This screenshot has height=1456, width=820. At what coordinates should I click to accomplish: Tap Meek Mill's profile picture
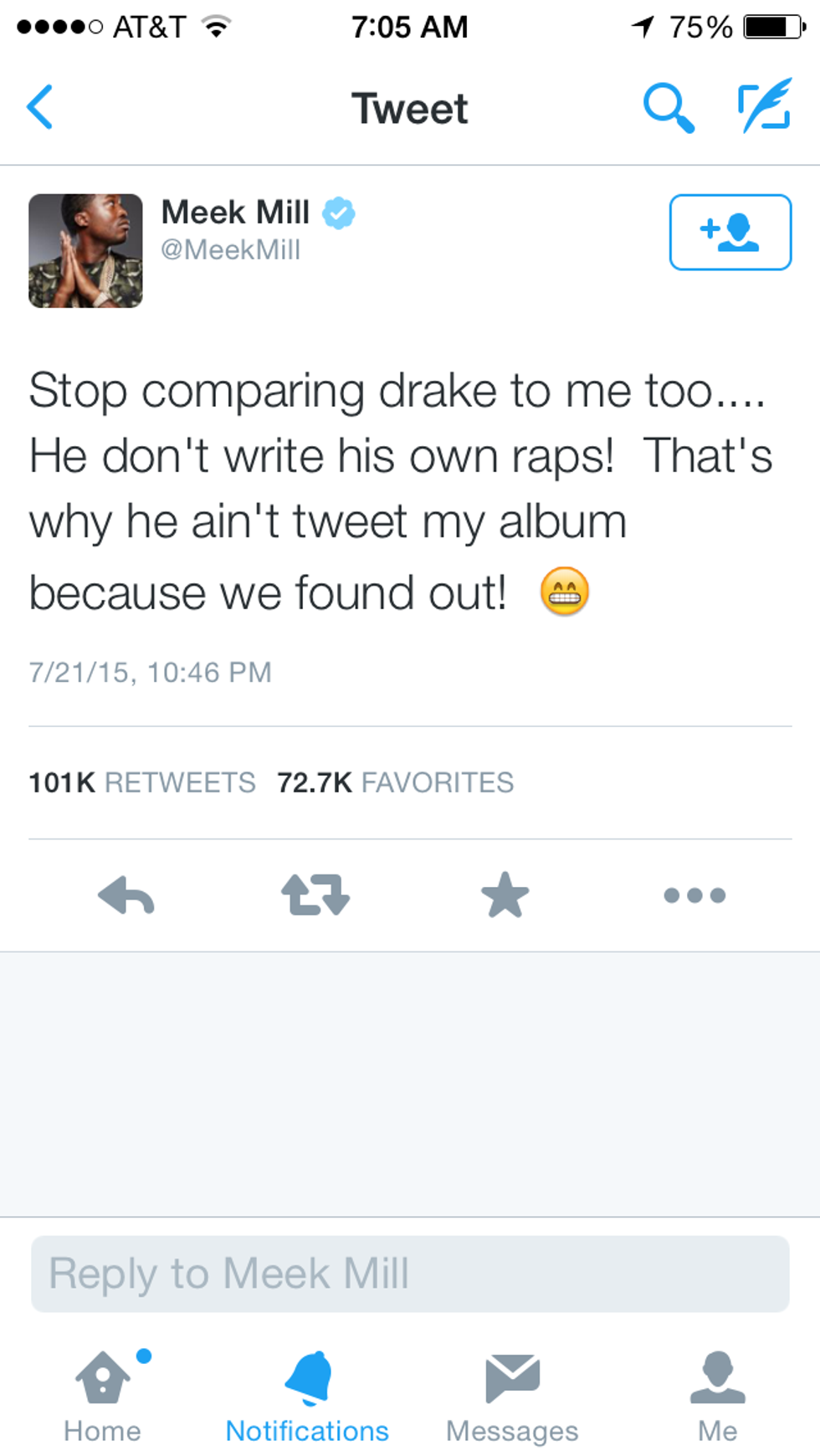tap(85, 251)
